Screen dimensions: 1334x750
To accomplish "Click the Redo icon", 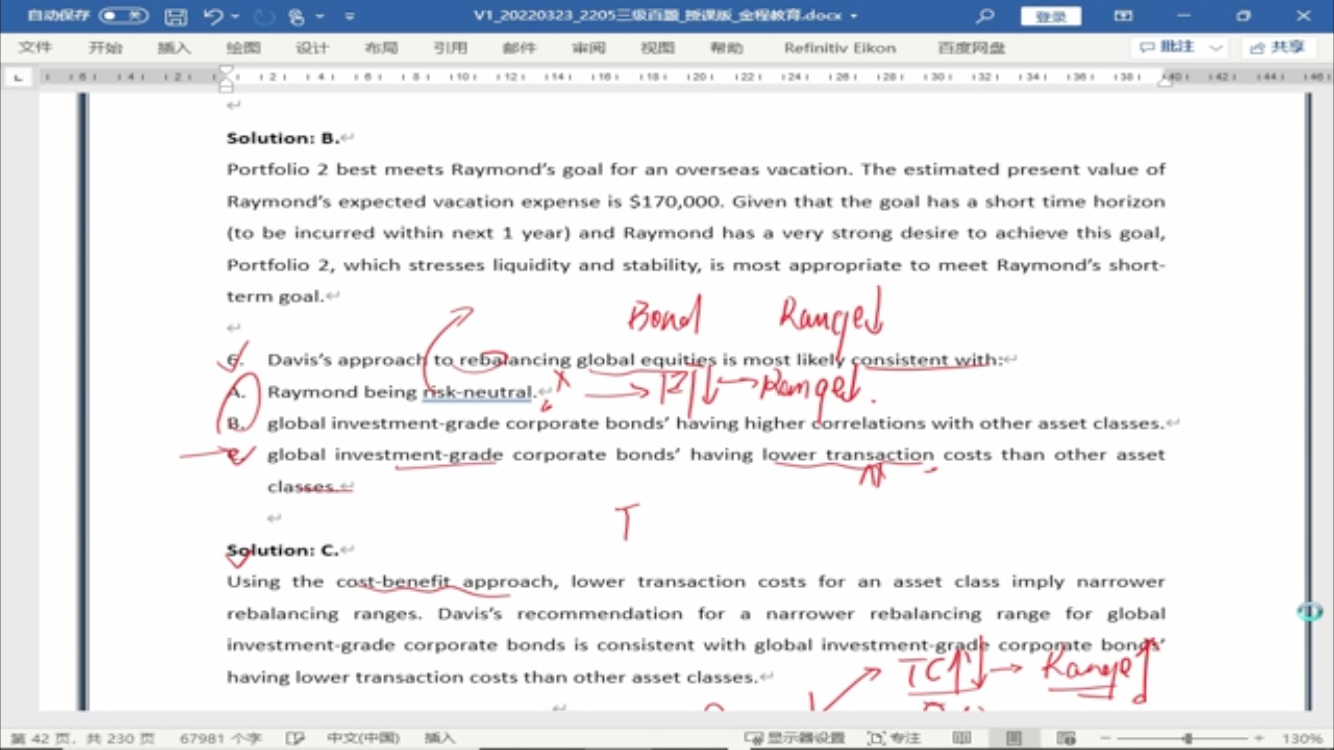I will click(x=264, y=16).
